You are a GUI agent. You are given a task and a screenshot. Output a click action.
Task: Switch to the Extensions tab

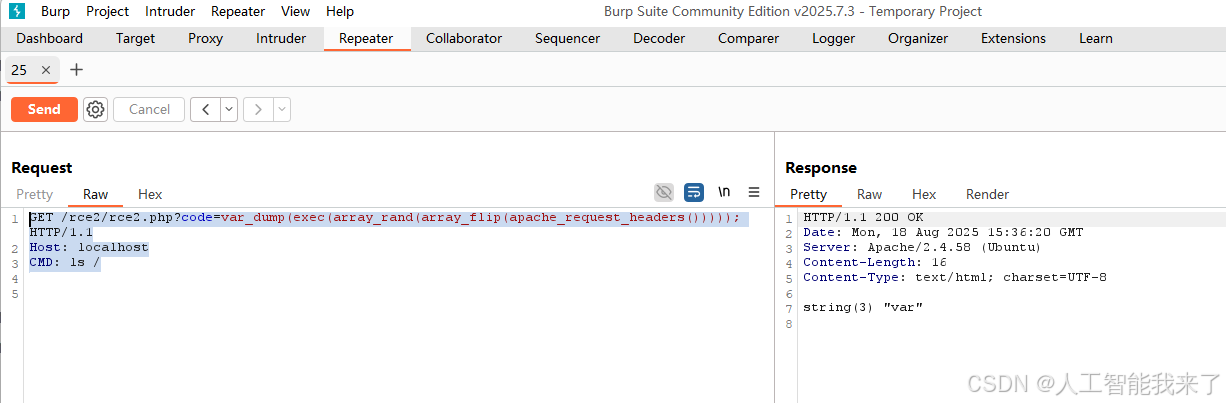[1013, 39]
